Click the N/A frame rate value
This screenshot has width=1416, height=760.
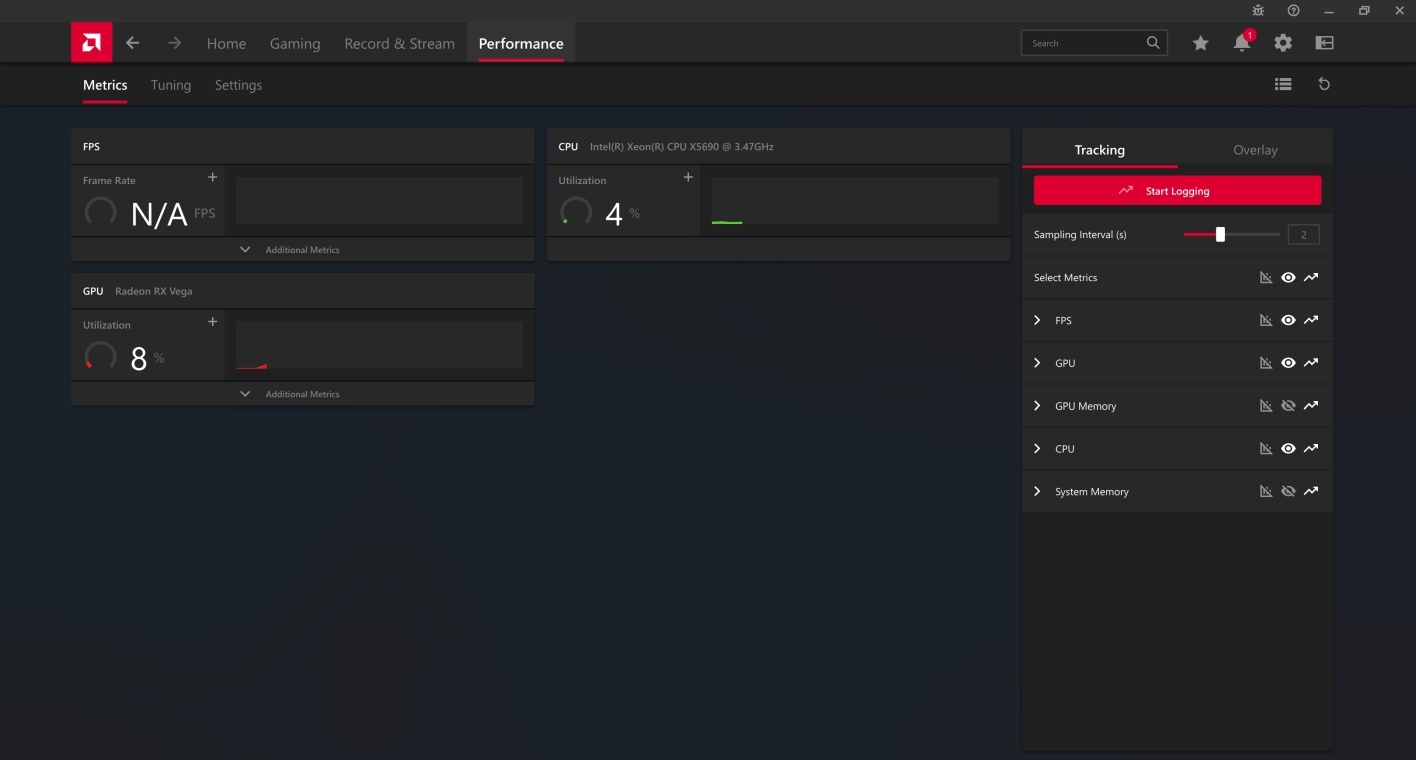pyautogui.click(x=159, y=214)
